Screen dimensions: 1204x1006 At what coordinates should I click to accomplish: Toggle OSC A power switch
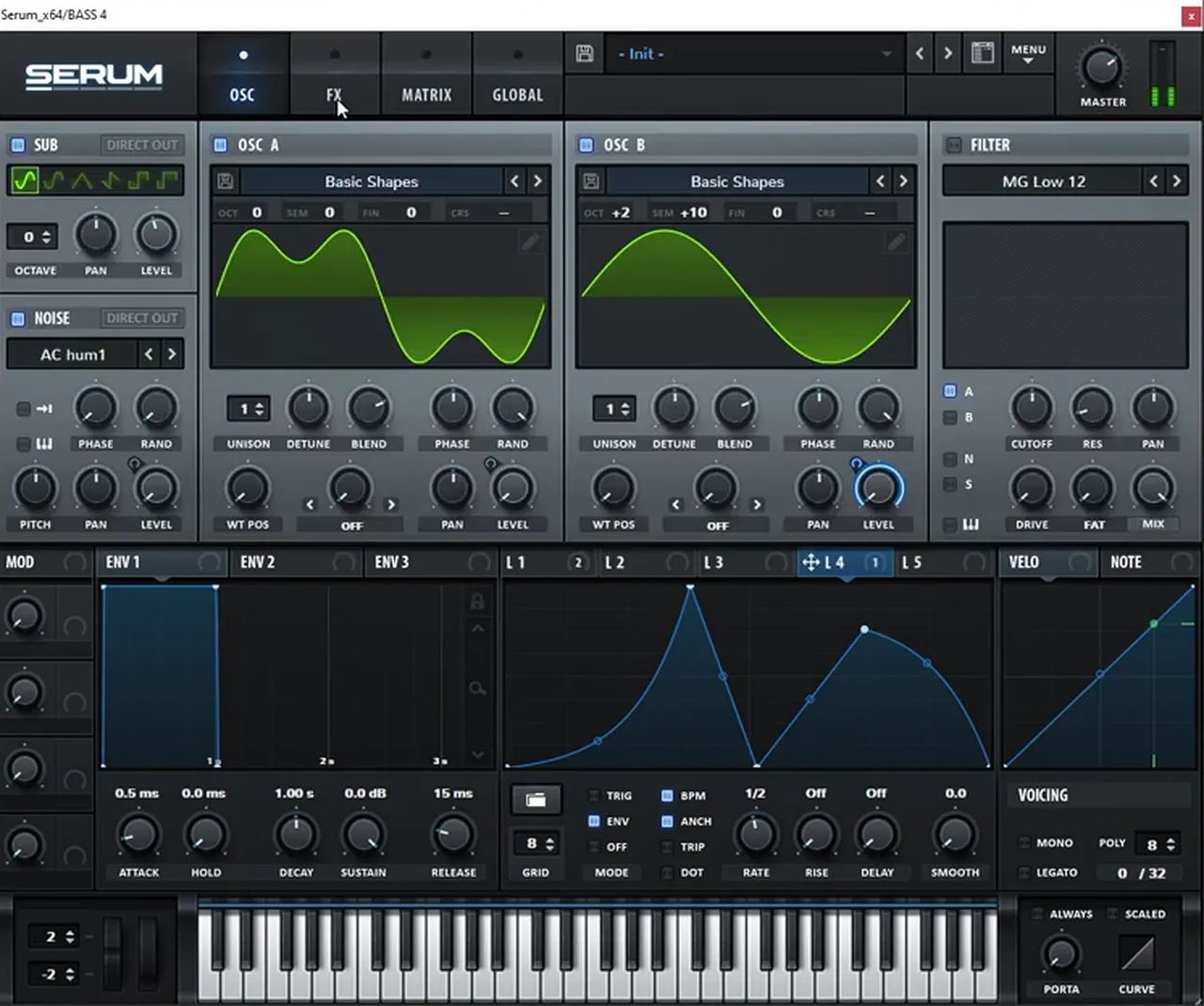(x=220, y=145)
